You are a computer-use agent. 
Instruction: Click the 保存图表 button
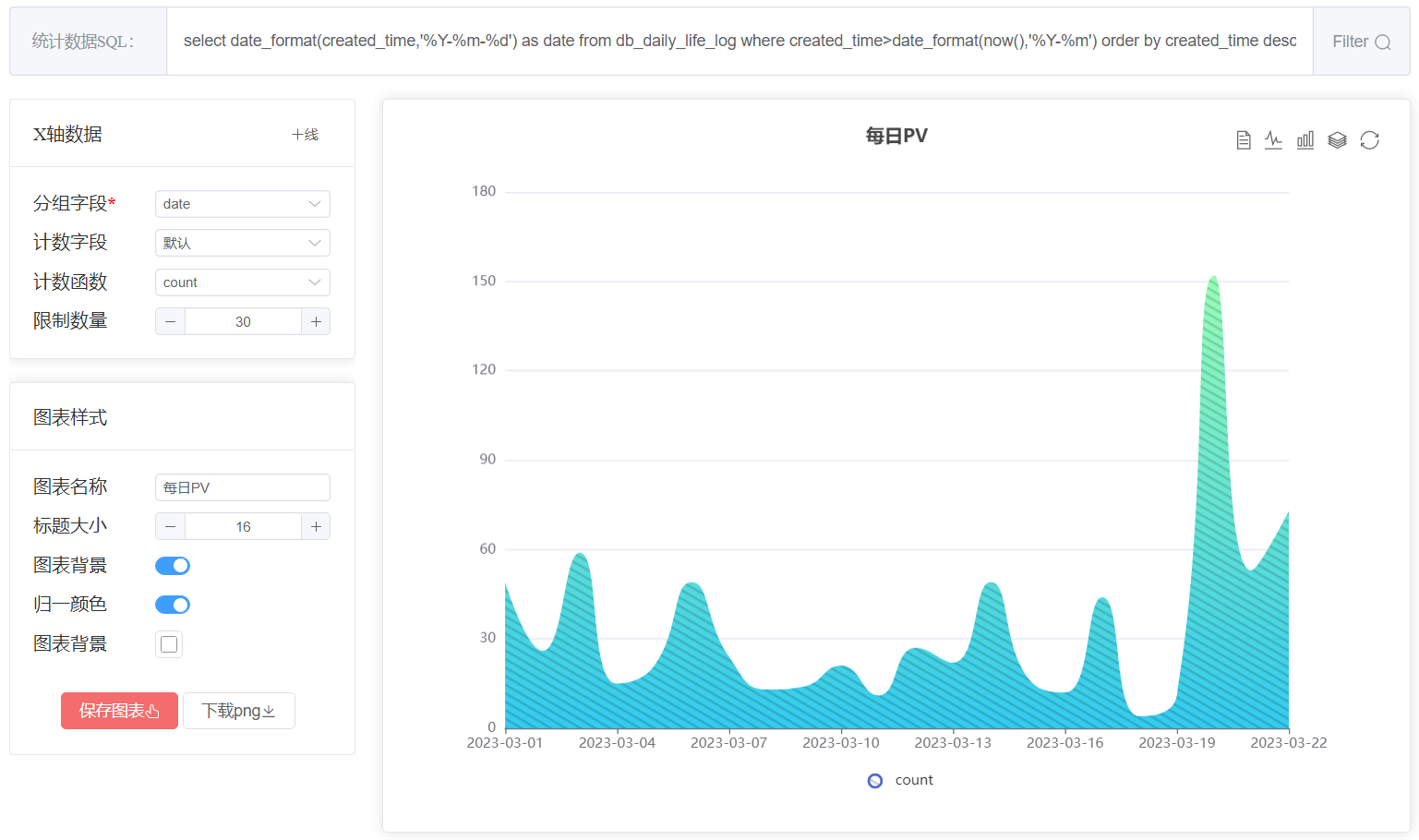click(119, 711)
